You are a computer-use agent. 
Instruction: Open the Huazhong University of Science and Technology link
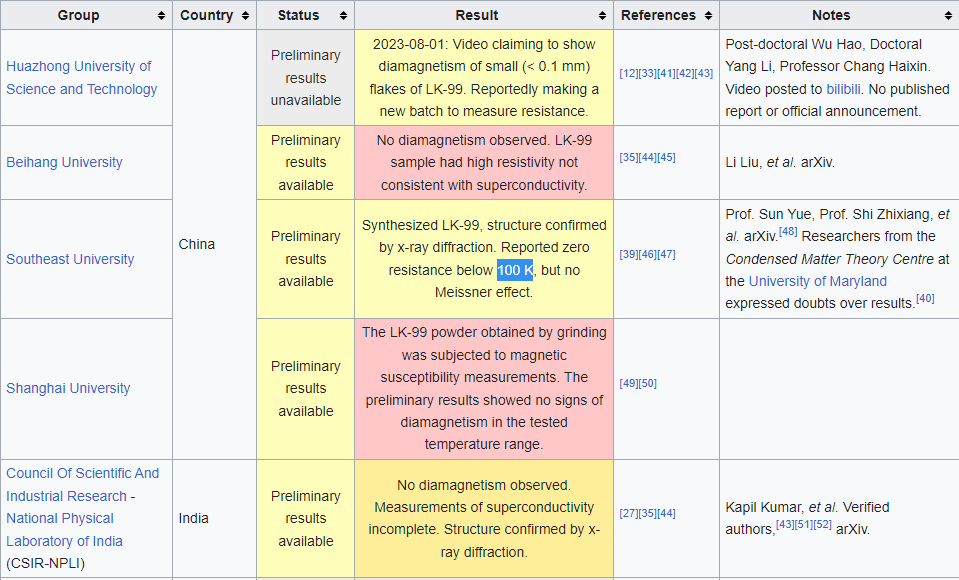(x=81, y=78)
